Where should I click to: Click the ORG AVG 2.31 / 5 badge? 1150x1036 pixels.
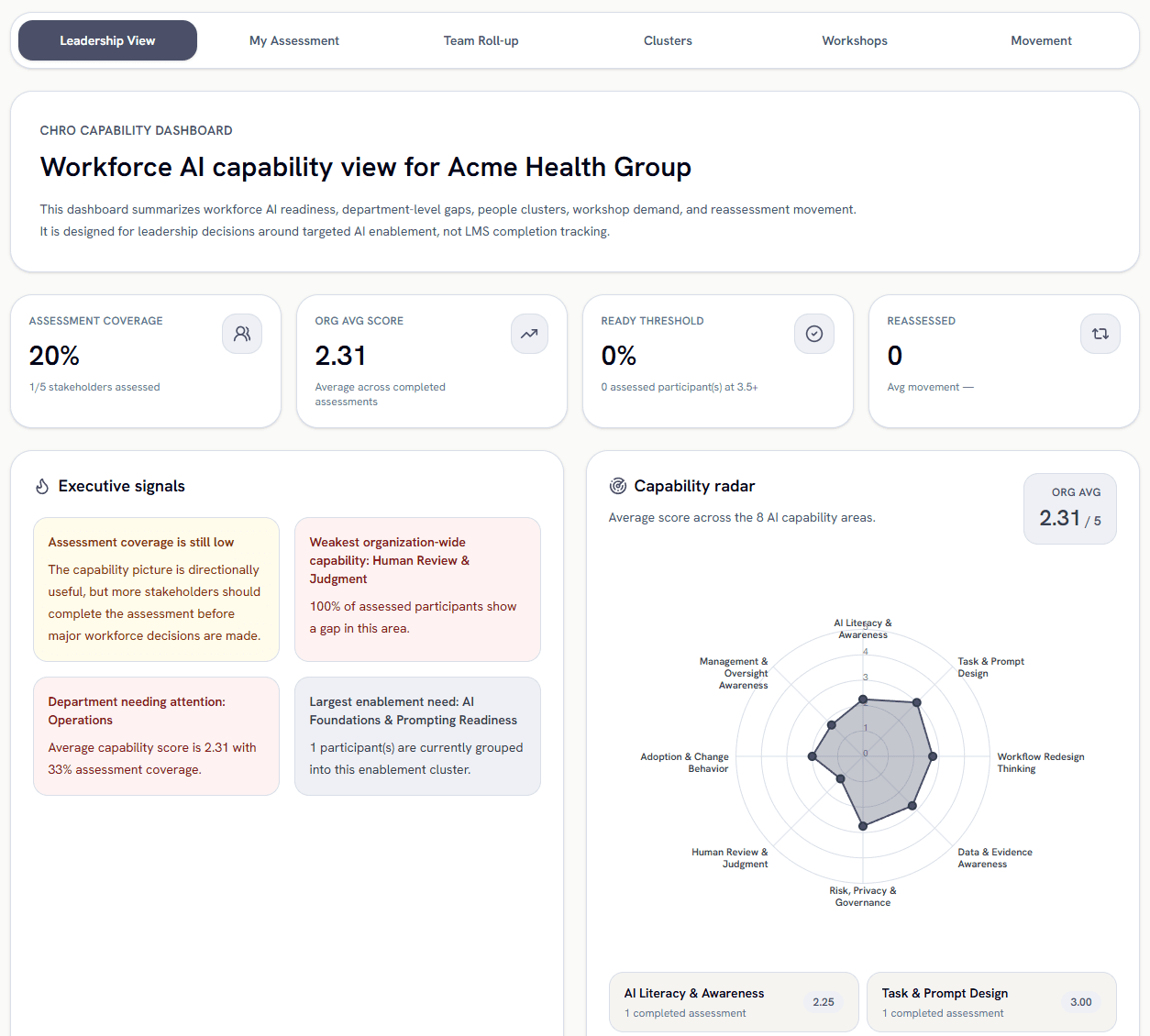(1070, 509)
